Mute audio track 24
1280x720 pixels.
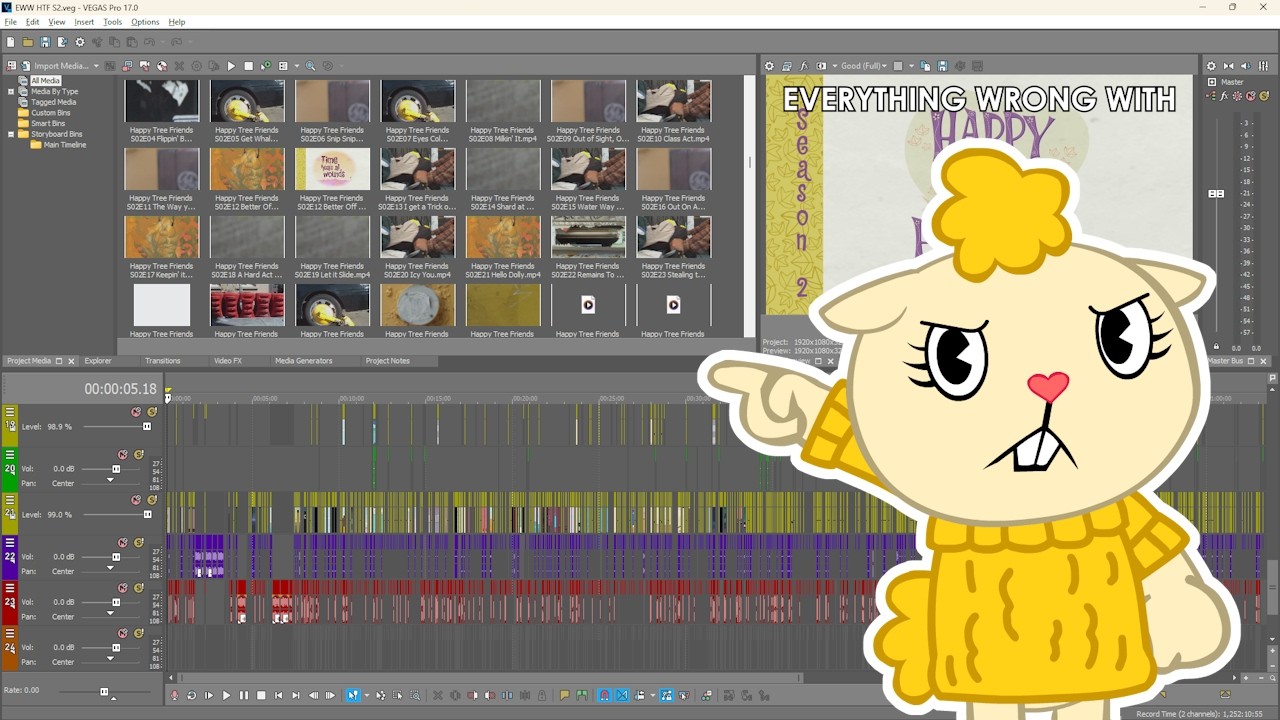click(123, 633)
